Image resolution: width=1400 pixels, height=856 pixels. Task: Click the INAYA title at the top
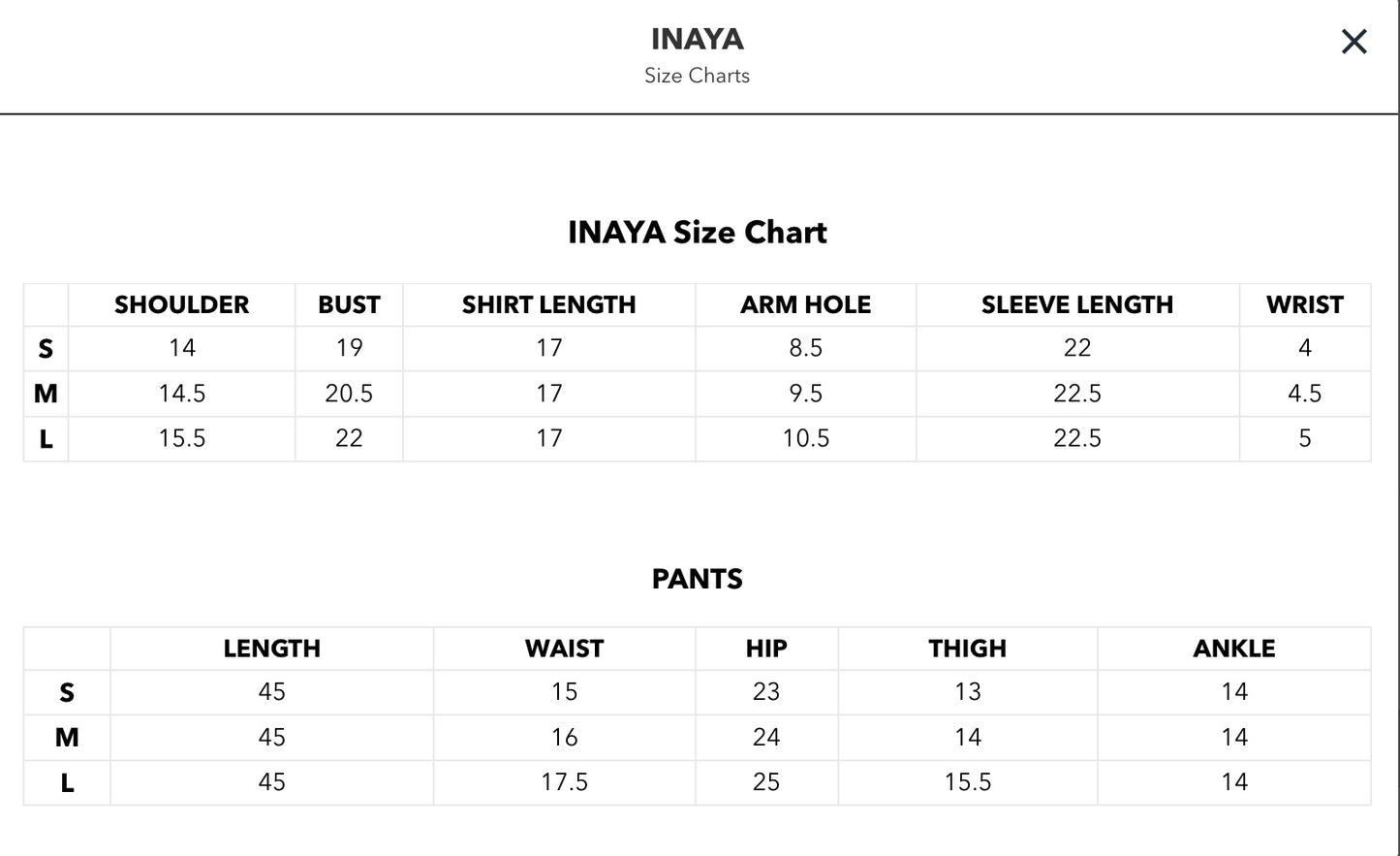[698, 39]
